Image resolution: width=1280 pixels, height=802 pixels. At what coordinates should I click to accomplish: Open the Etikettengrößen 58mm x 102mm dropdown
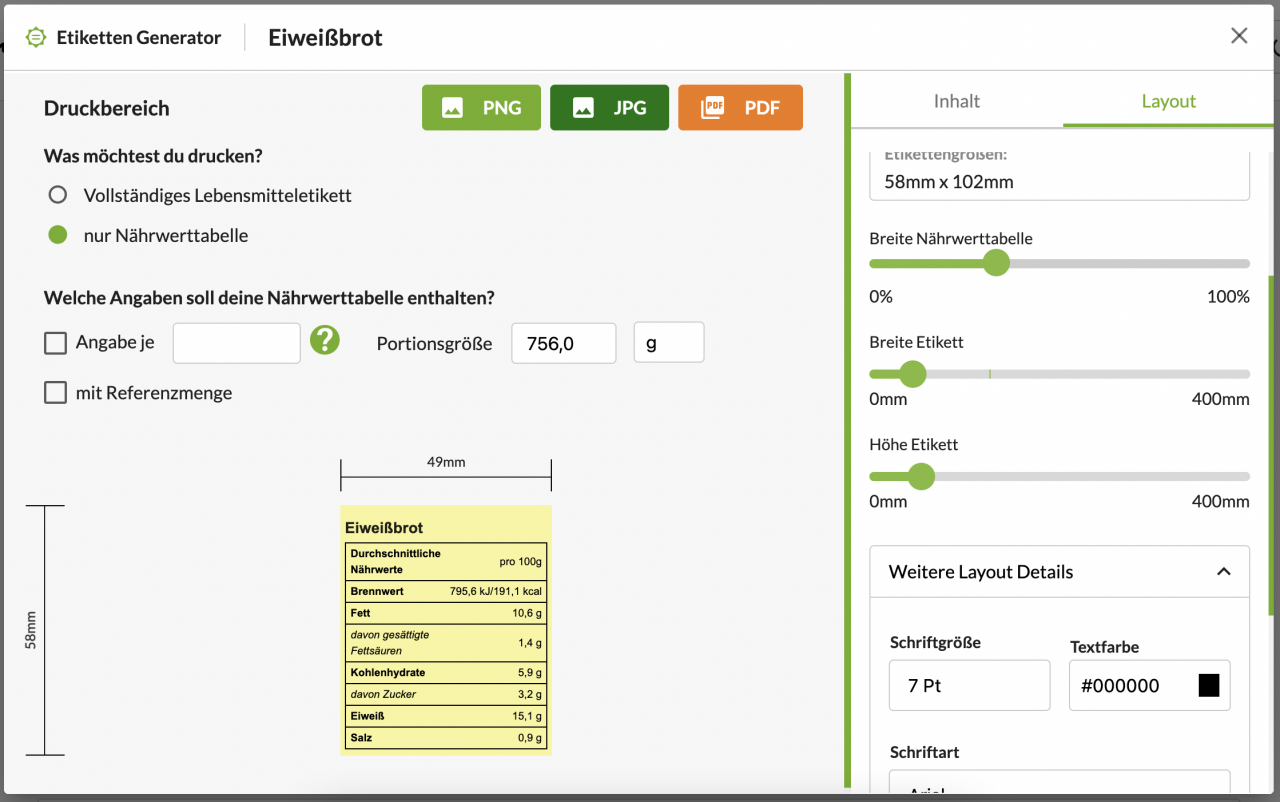[1060, 176]
